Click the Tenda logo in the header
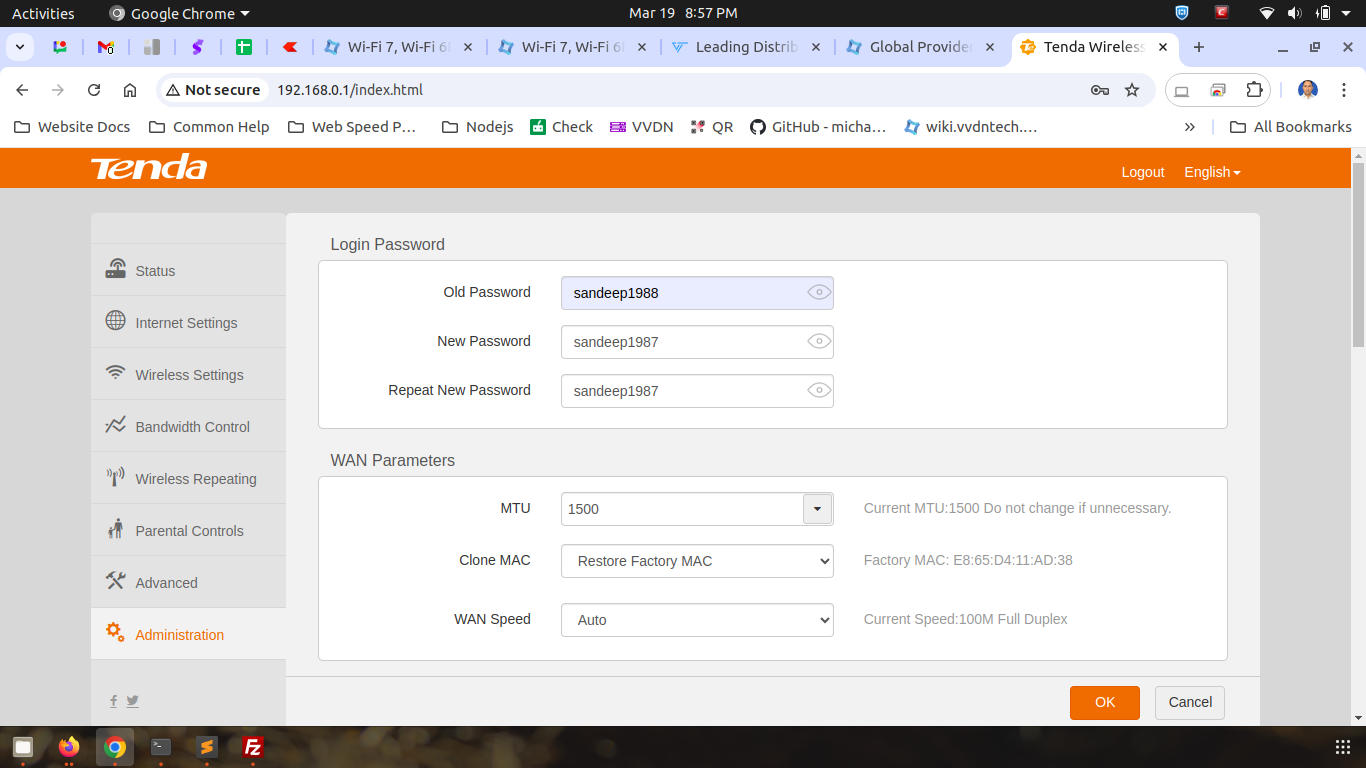Image resolution: width=1366 pixels, height=768 pixels. (148, 168)
